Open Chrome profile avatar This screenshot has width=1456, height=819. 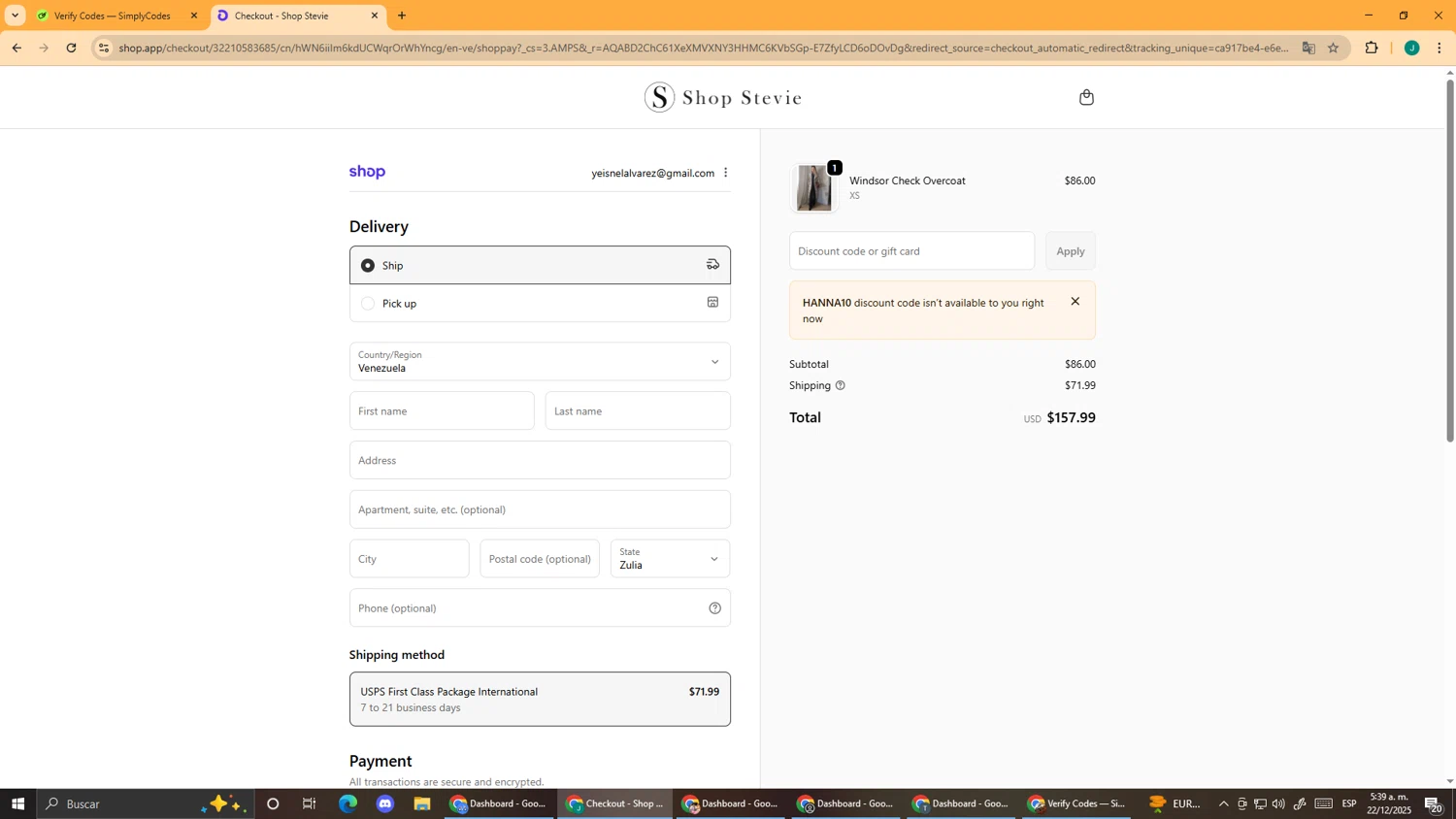click(x=1411, y=48)
